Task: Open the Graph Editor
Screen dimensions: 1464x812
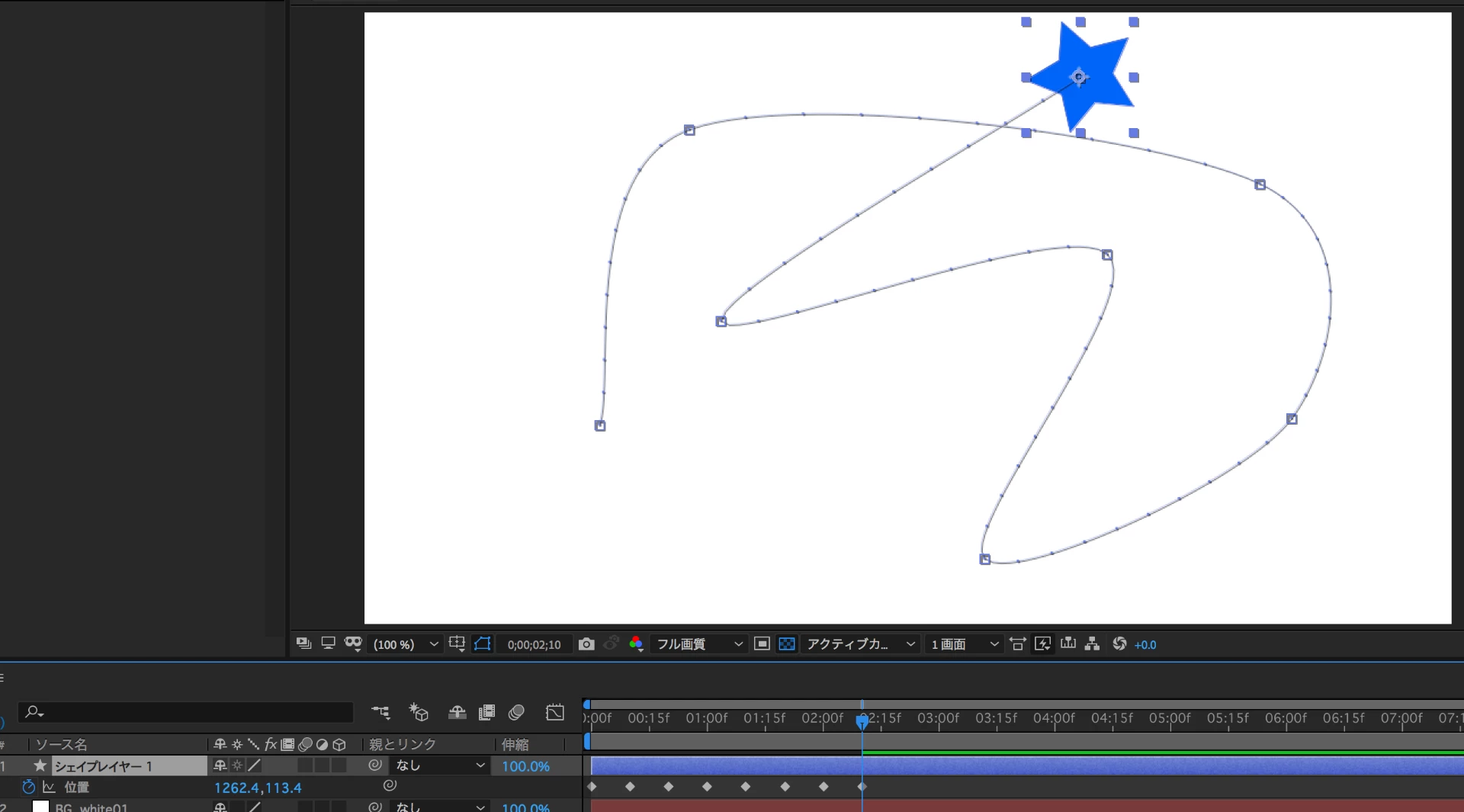Action: pos(555,712)
